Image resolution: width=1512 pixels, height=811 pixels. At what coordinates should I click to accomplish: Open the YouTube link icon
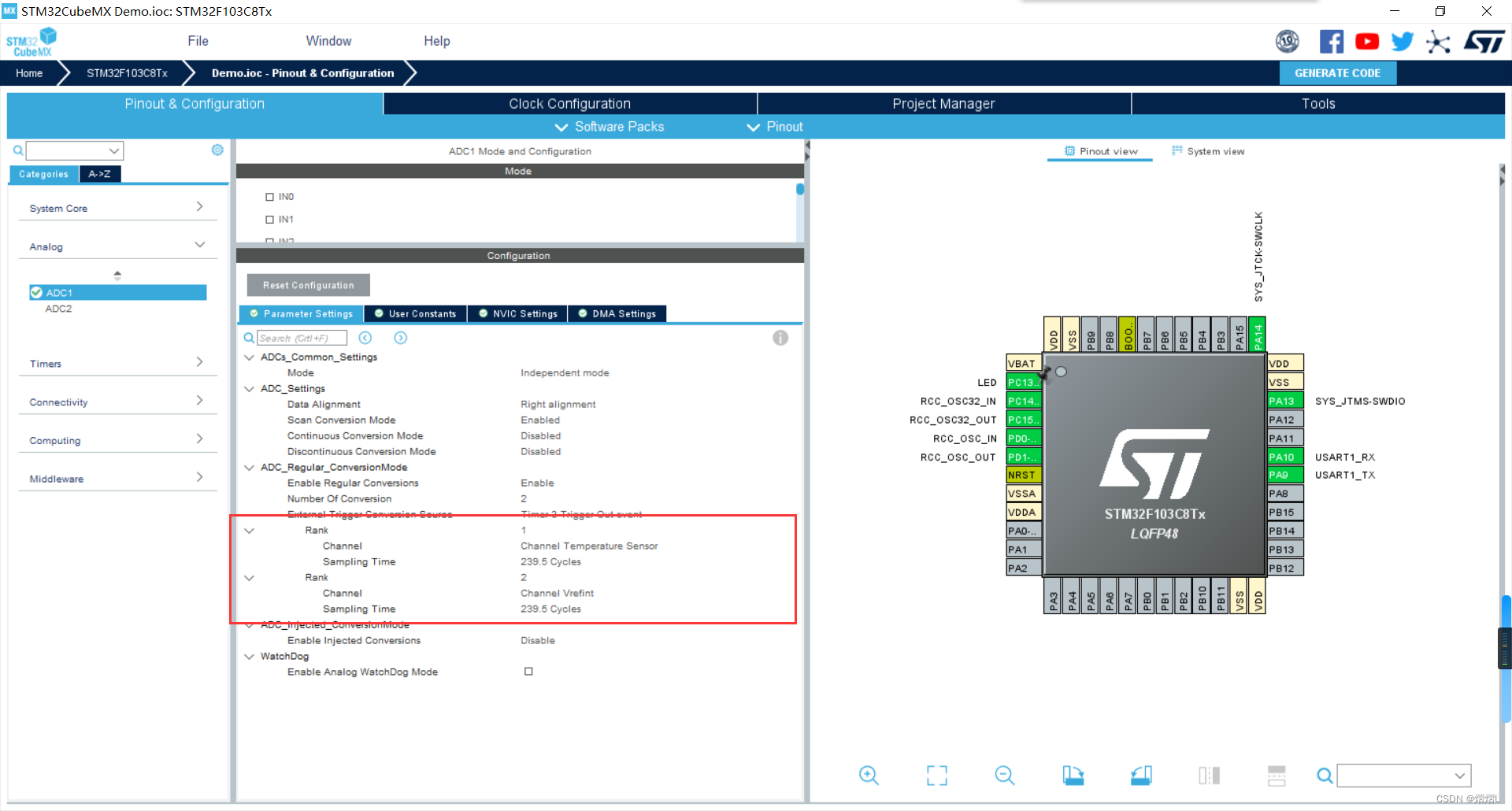pyautogui.click(x=1367, y=41)
